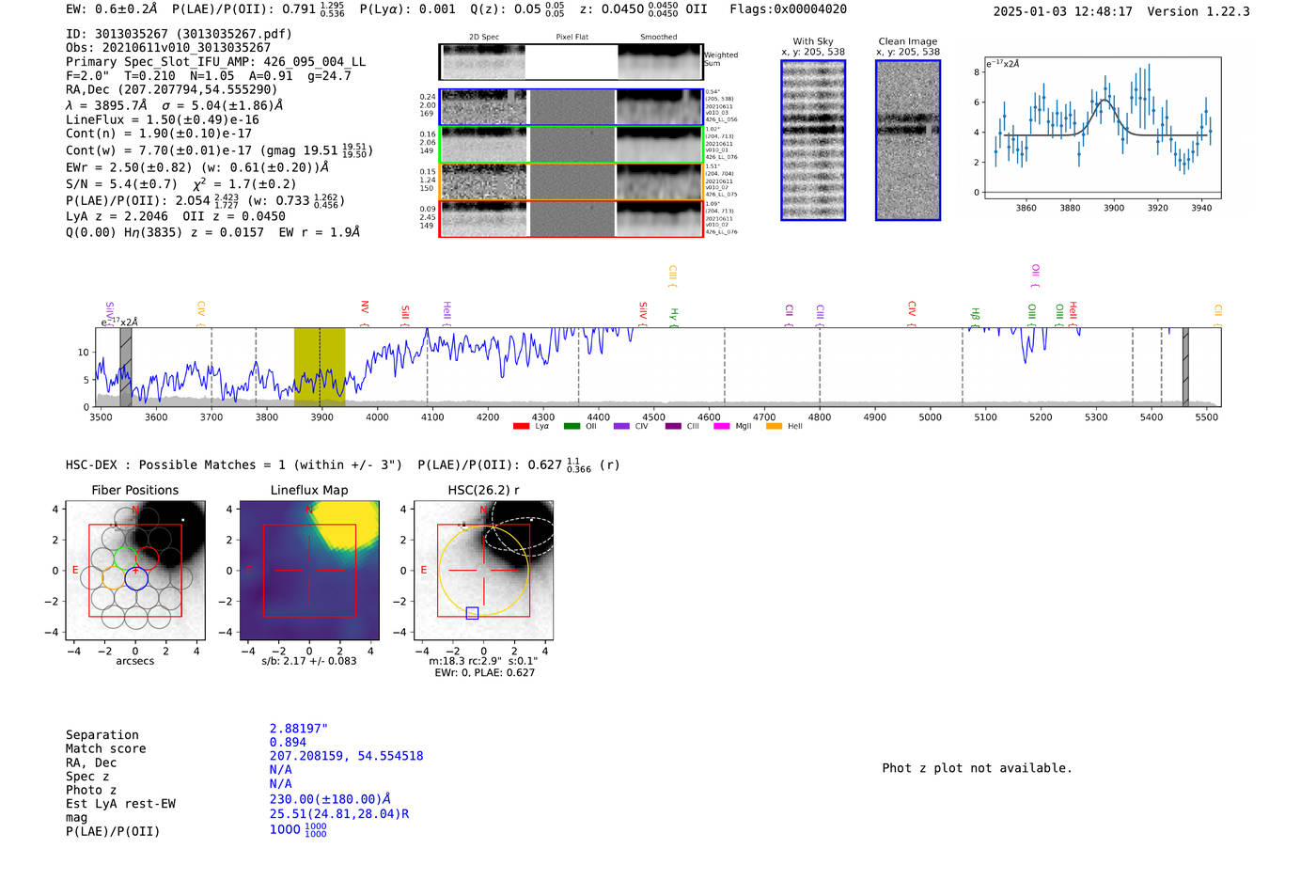The height and width of the screenshot is (896, 1316).
Task: Click the Obs: 20210611v010_3013035267 line
Action: click(168, 47)
